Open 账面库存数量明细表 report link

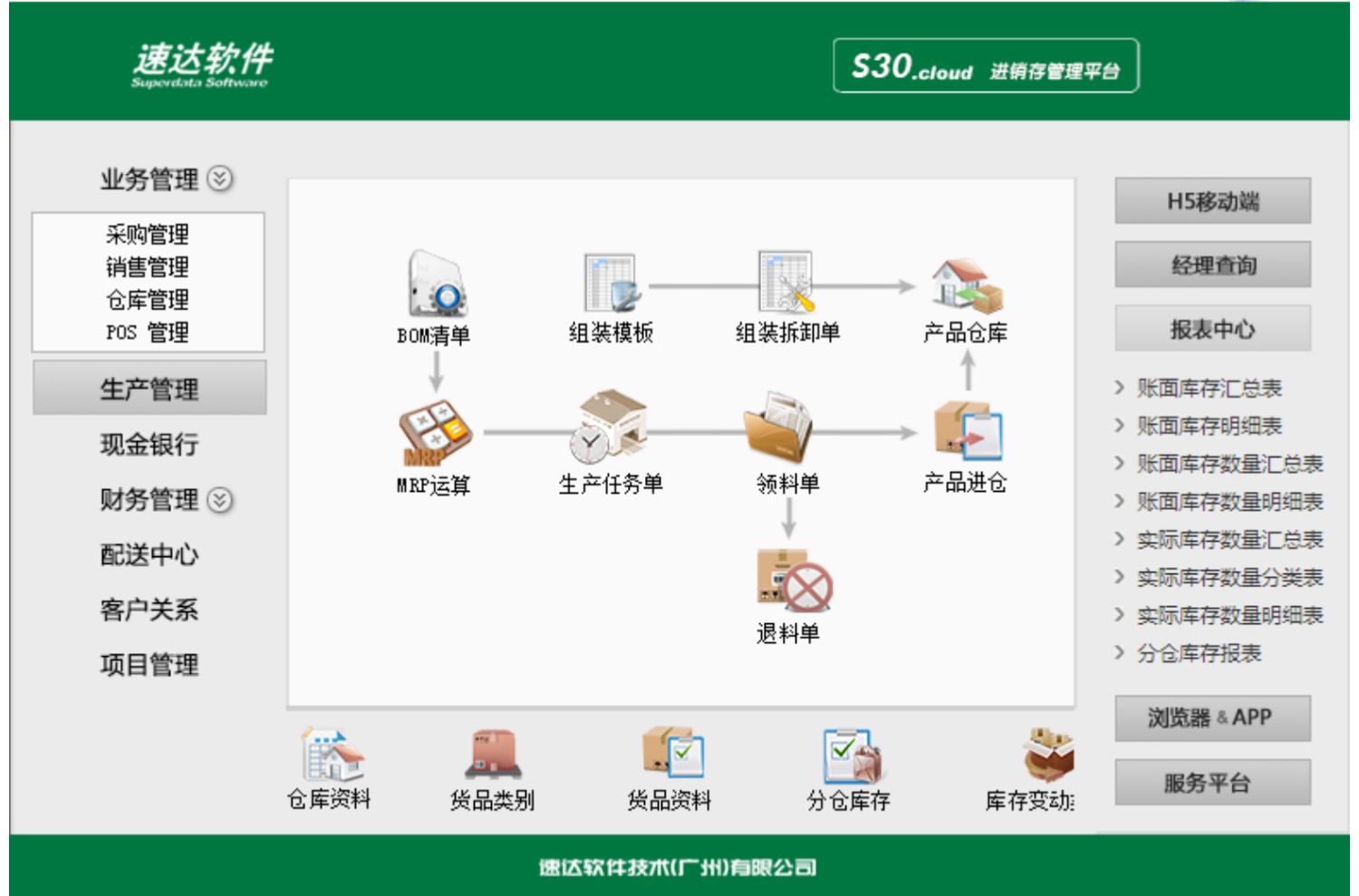1230,502
